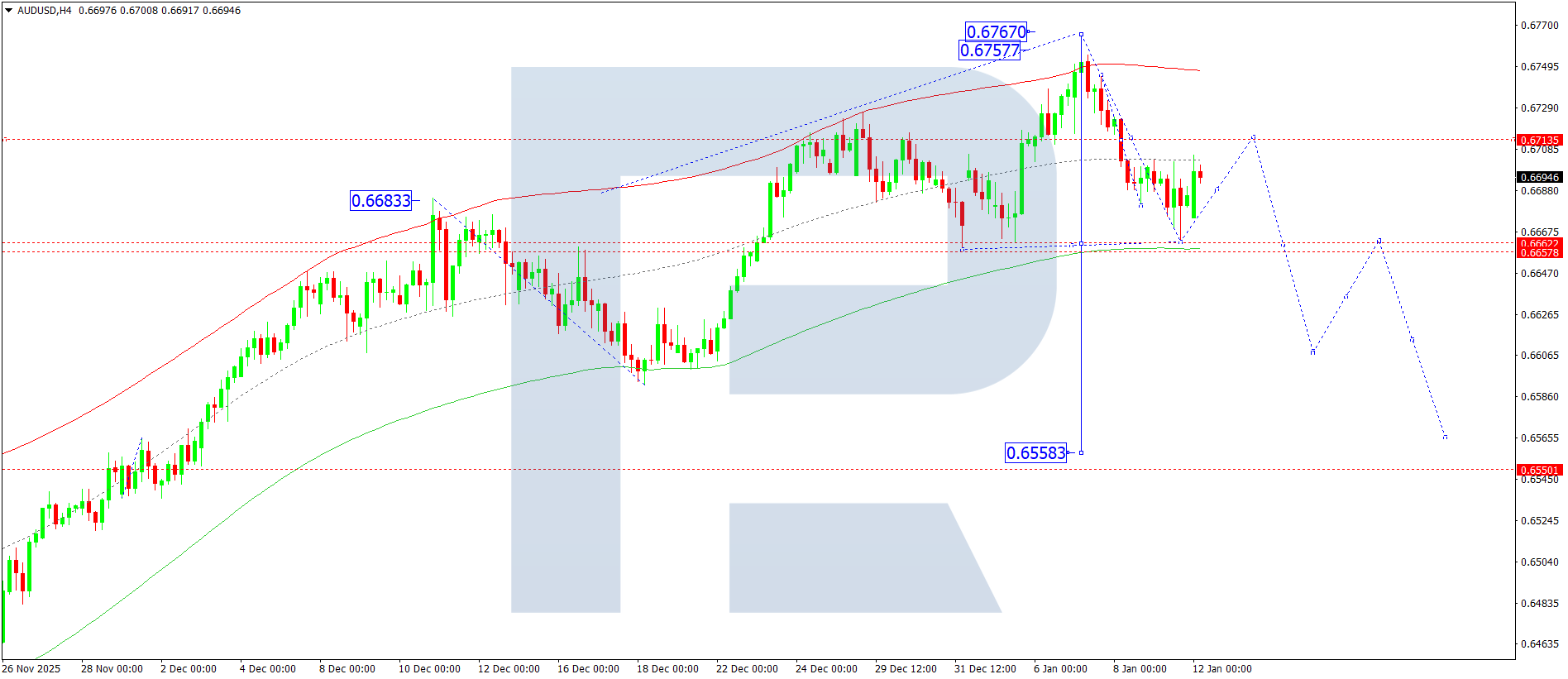The width and height of the screenshot is (1568, 679).
Task: Select the vertical line's top anchor point
Action: coord(1081,34)
